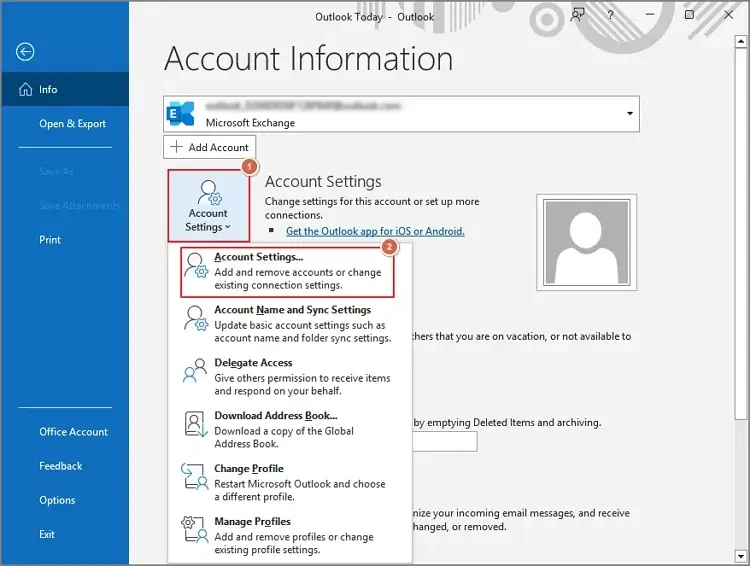Choose Download Address Book... entry
The width and height of the screenshot is (750, 566).
coord(287,430)
